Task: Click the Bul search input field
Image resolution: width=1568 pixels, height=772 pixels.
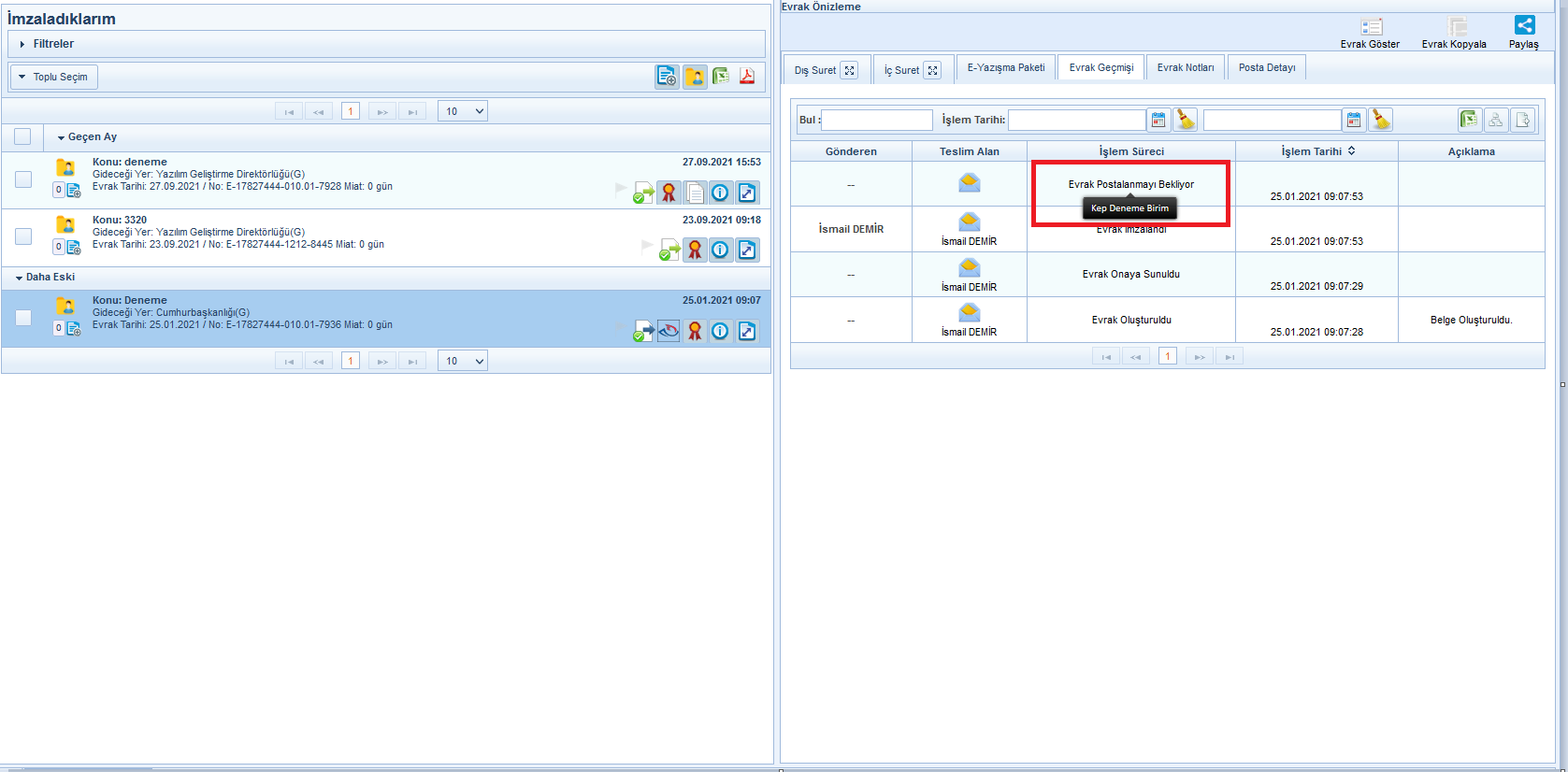Action: click(876, 120)
